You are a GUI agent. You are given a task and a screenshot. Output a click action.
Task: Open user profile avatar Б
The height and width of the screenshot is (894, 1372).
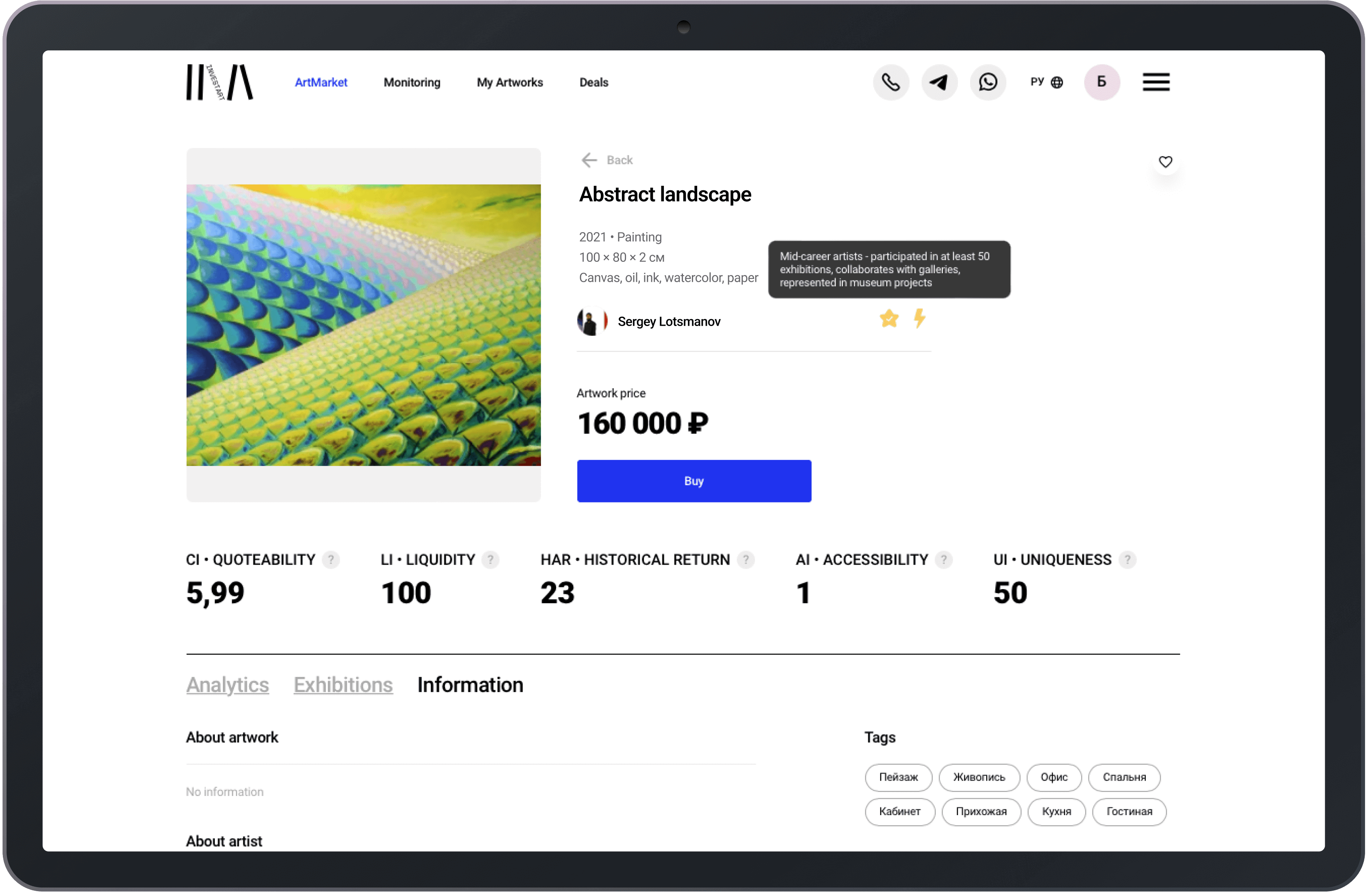[1102, 83]
